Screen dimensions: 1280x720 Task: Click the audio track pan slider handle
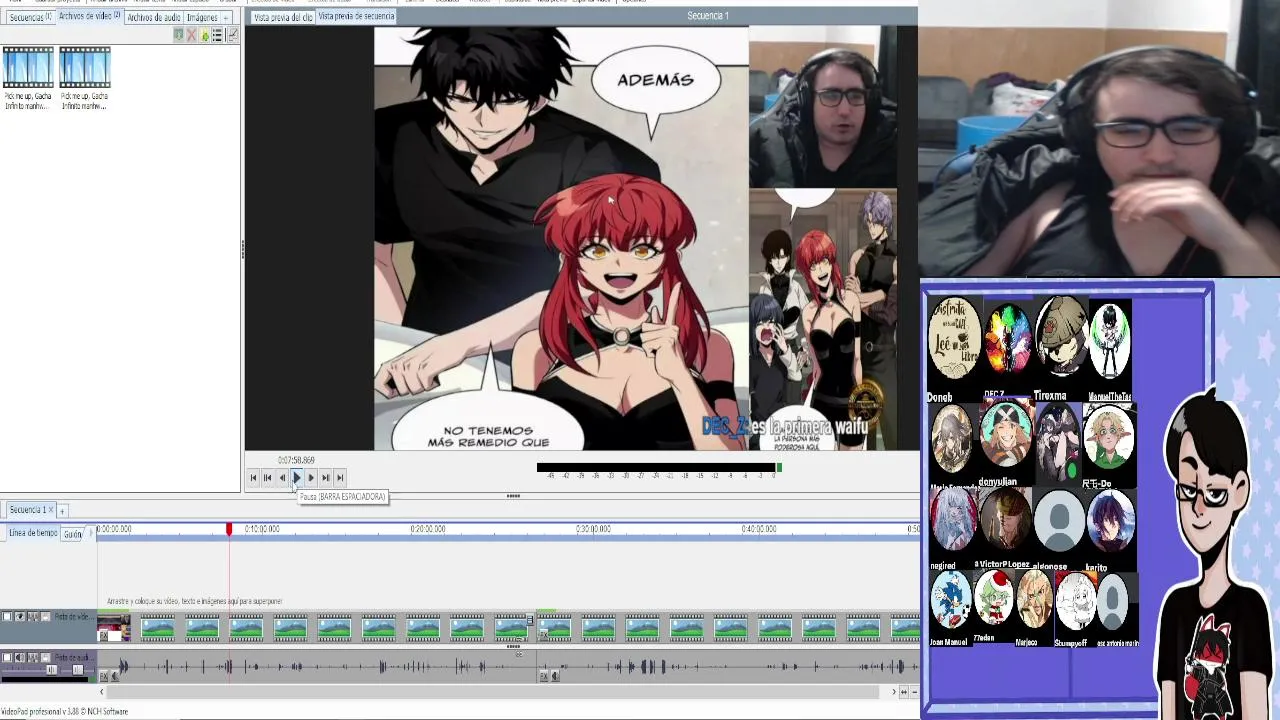pos(79,669)
